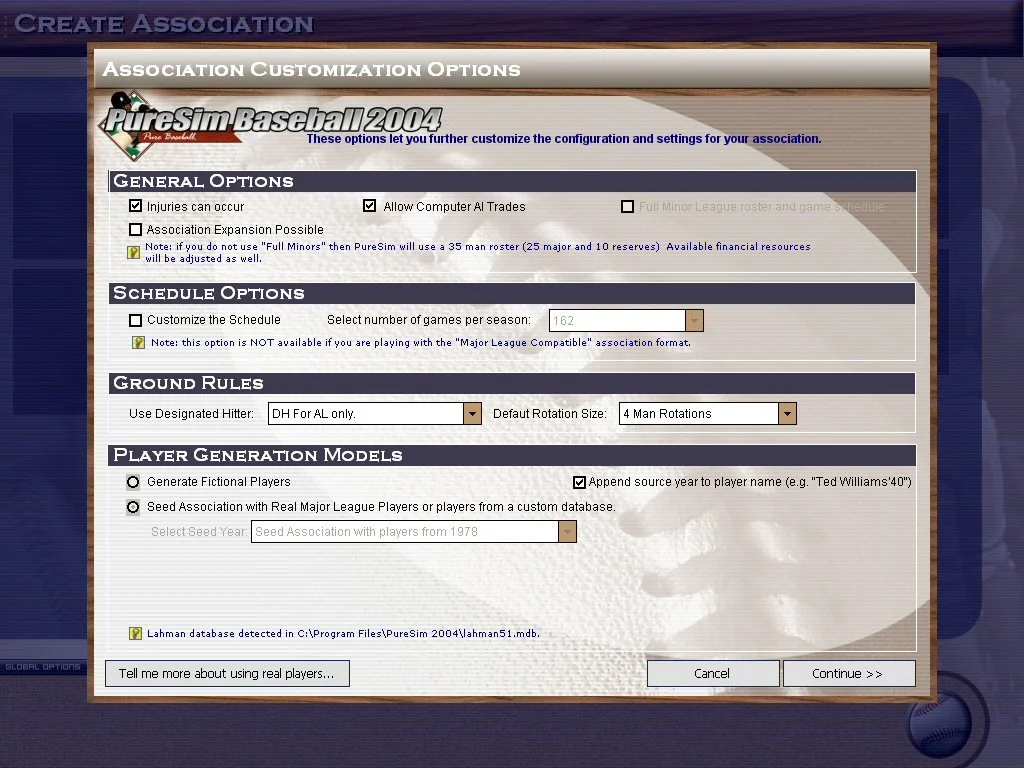Image resolution: width=1024 pixels, height=768 pixels.
Task: Select Generate Fictional Players radio button
Action: point(133,482)
